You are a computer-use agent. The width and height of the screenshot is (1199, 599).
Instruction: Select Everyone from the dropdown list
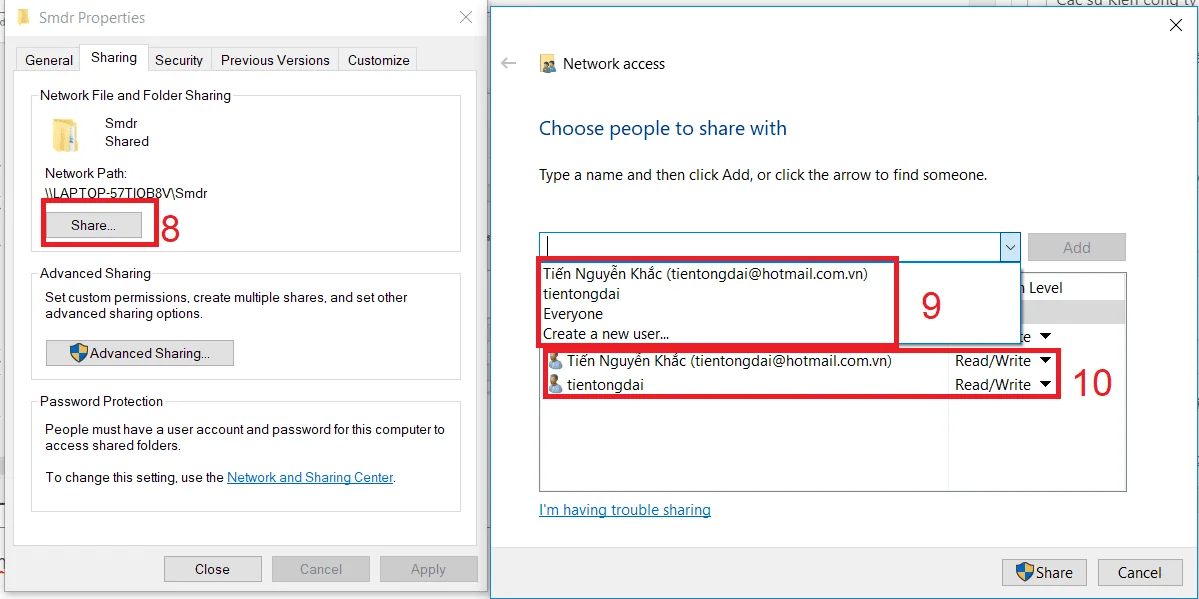click(x=573, y=314)
